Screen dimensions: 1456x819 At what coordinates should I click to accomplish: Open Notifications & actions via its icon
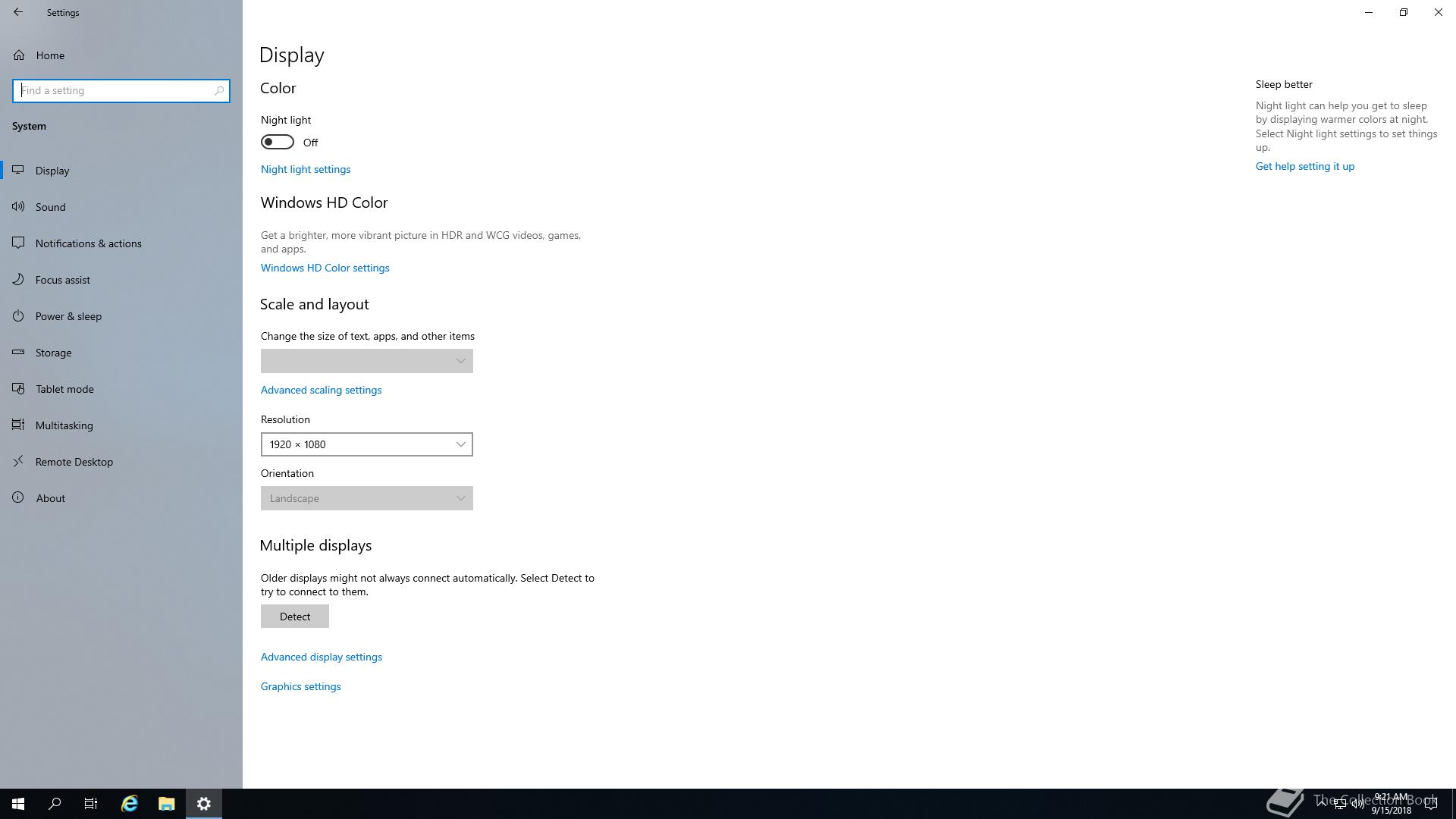click(19, 243)
